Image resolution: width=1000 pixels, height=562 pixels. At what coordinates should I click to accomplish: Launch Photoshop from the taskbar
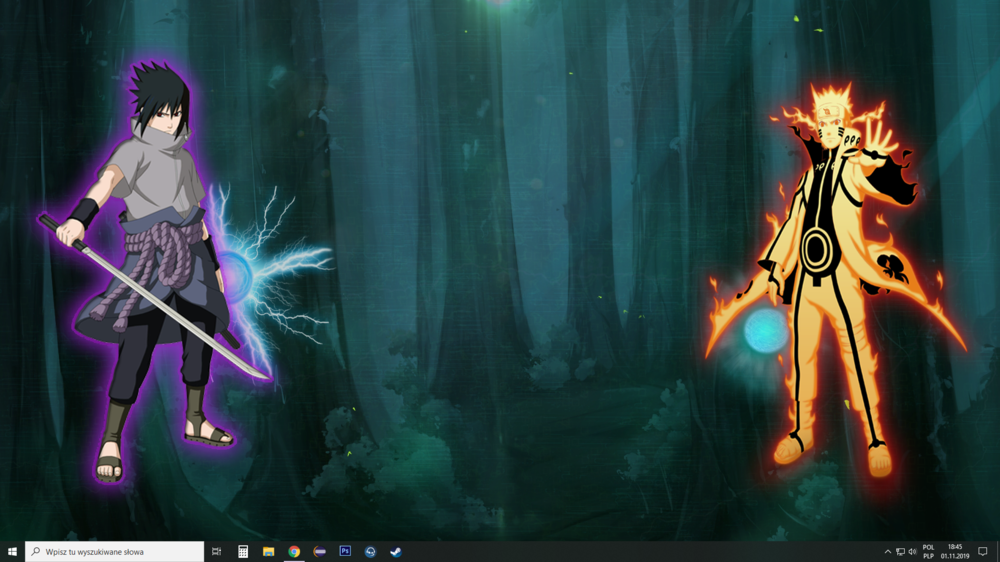(x=345, y=551)
